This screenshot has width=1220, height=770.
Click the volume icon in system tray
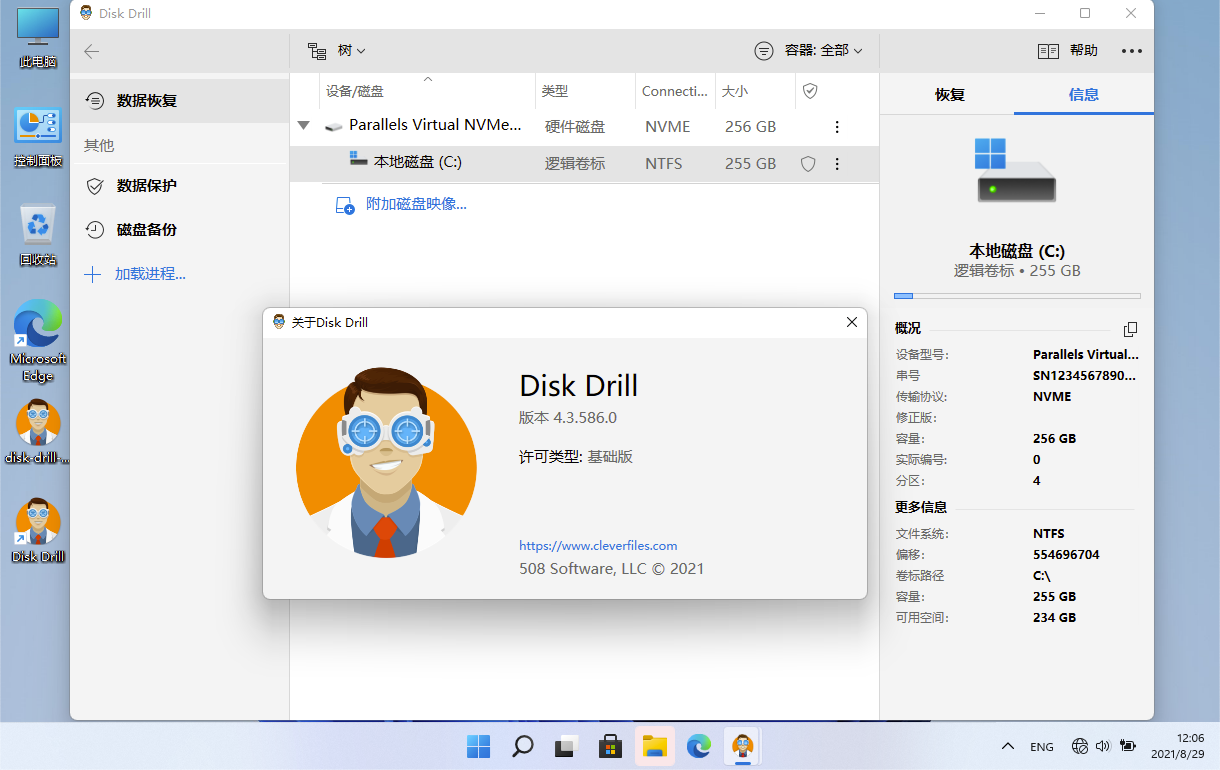1103,746
